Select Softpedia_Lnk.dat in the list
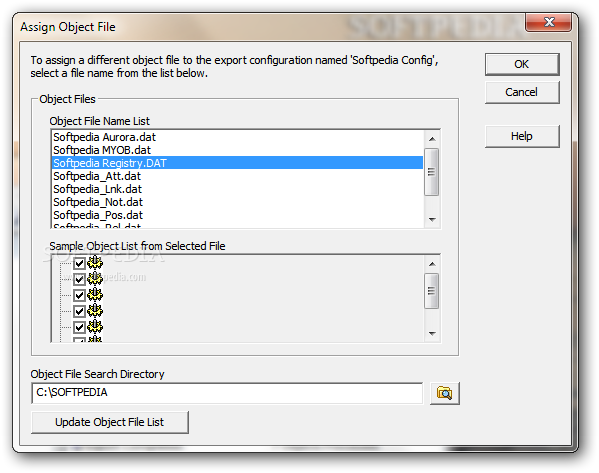 237,189
